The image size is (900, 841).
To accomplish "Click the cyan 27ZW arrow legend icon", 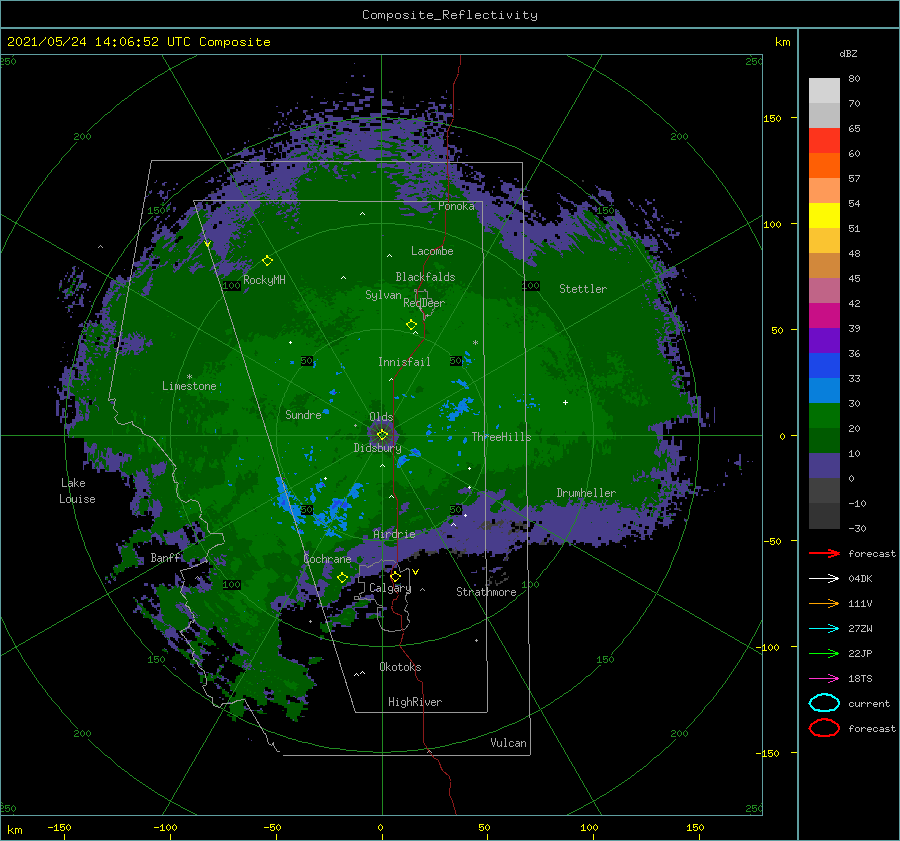I will point(824,629).
